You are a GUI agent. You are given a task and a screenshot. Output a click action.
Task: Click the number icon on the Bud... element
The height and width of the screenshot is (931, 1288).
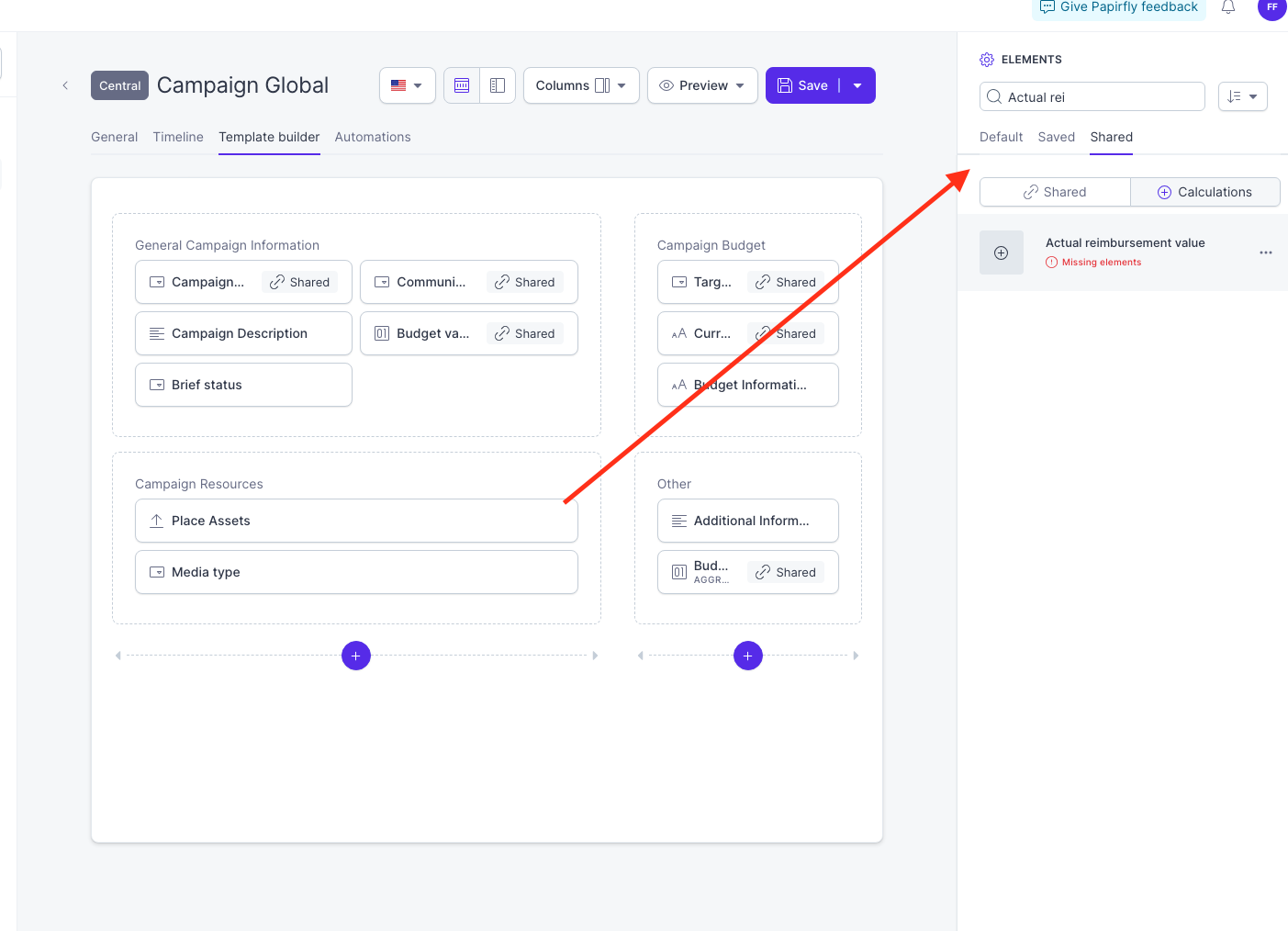tap(679, 572)
